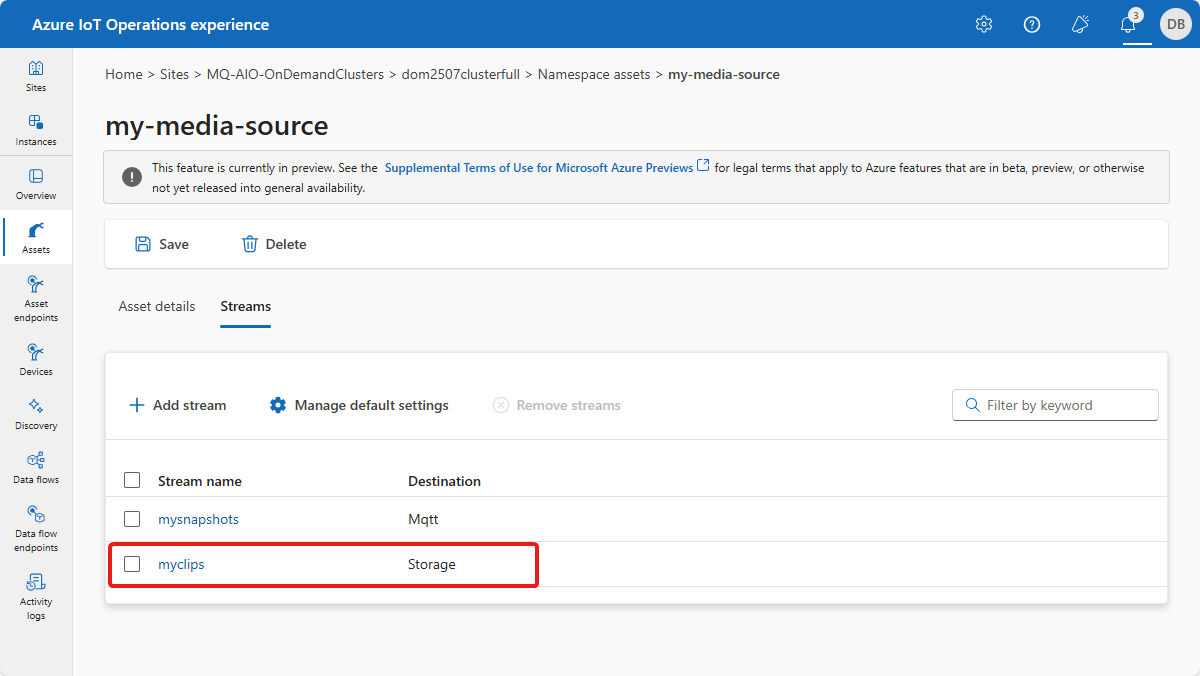Click the preview warning exclamation icon
The height and width of the screenshot is (676, 1200).
[x=132, y=177]
